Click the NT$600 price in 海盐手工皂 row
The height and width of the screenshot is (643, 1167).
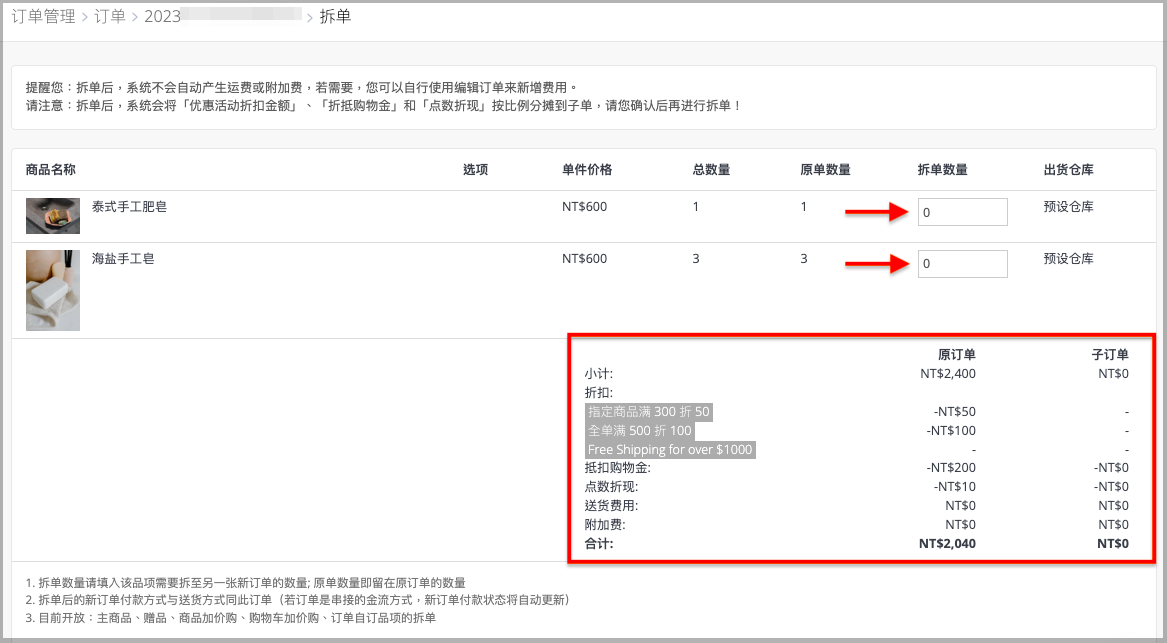pyautogui.click(x=584, y=259)
